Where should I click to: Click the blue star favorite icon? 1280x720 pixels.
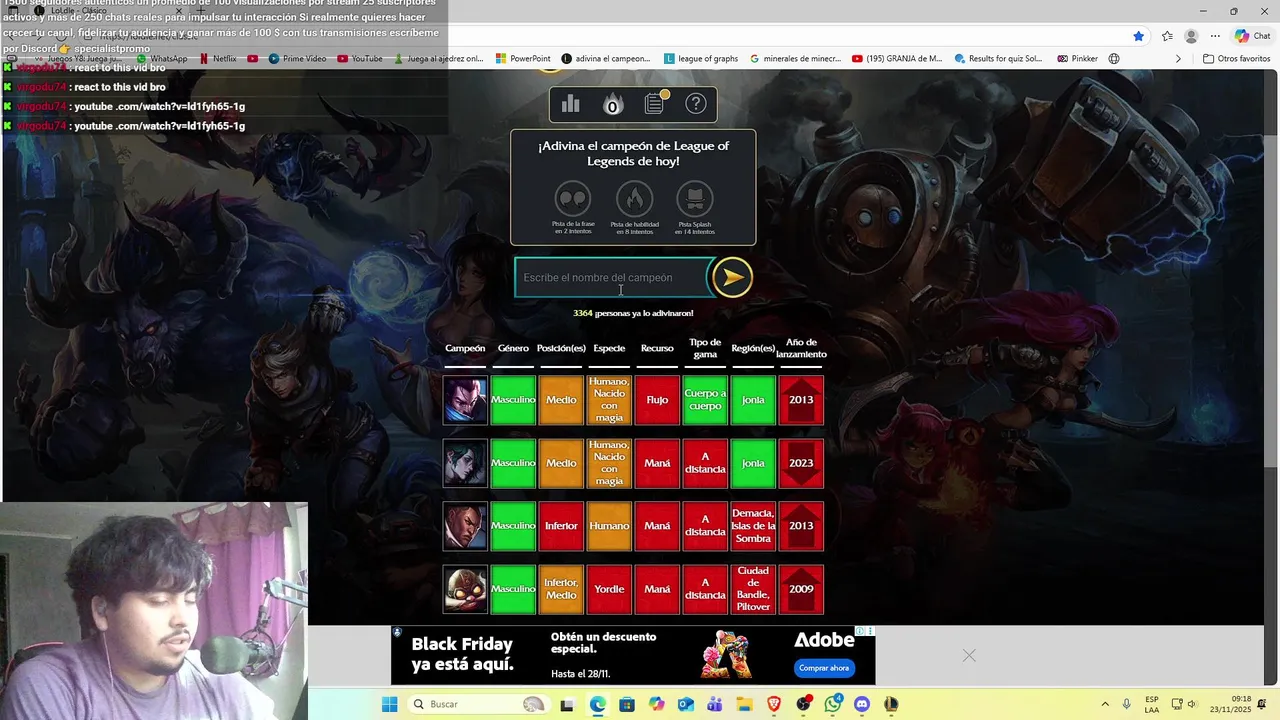point(1138,36)
